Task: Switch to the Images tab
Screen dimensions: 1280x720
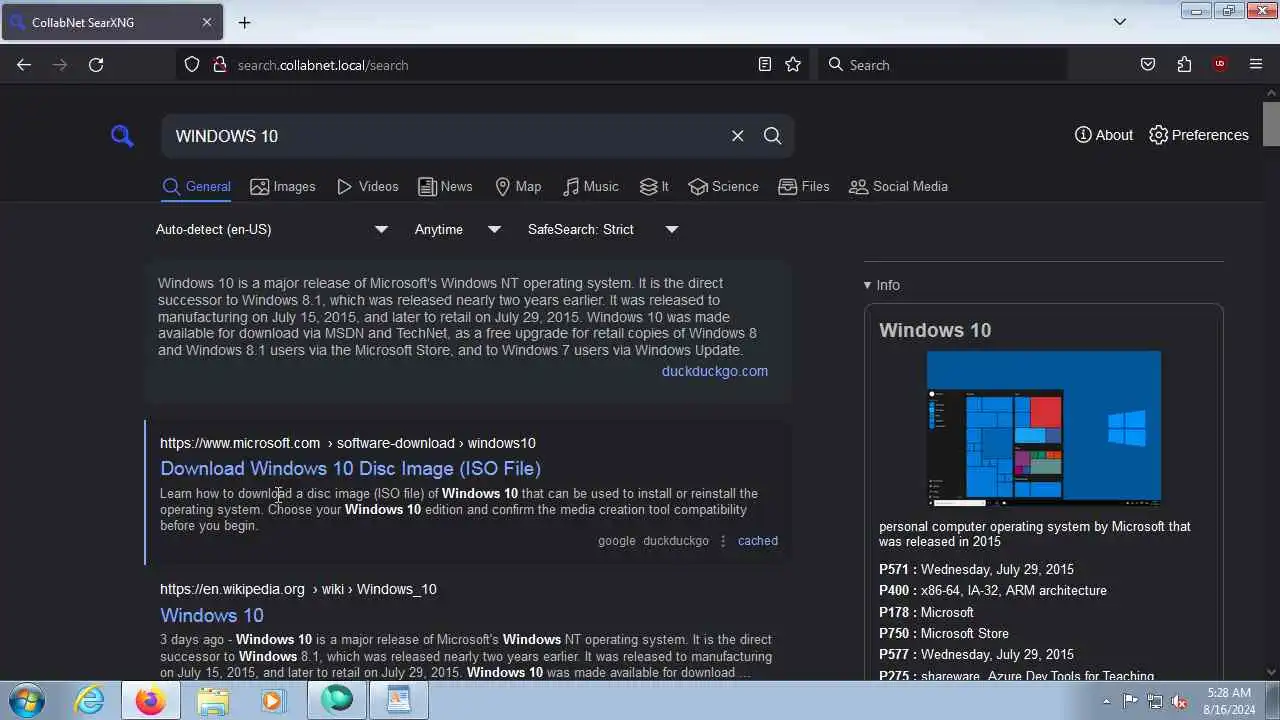Action: [x=283, y=186]
